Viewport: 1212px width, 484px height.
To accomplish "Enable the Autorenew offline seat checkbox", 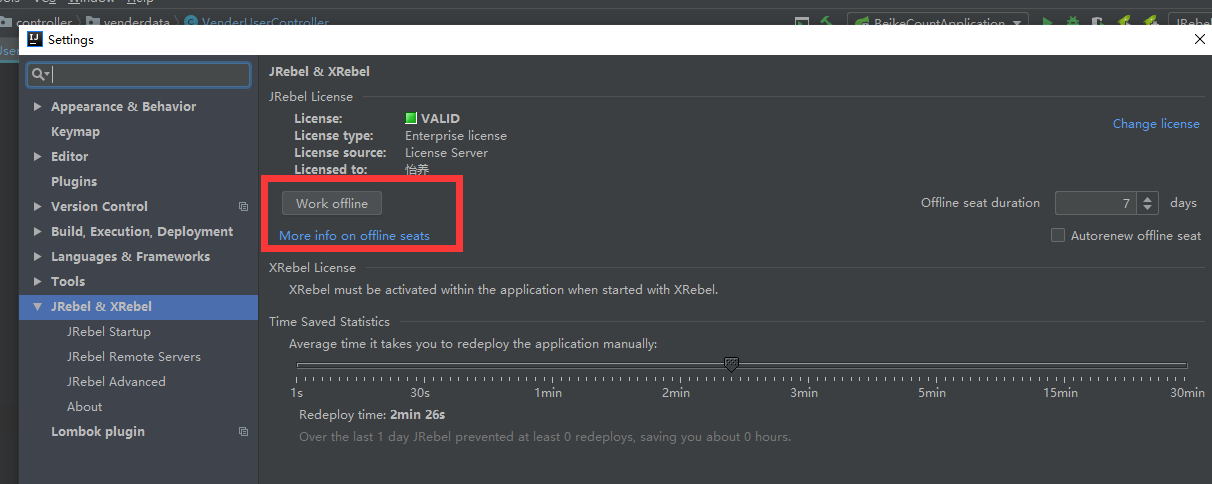I will tap(1058, 235).
